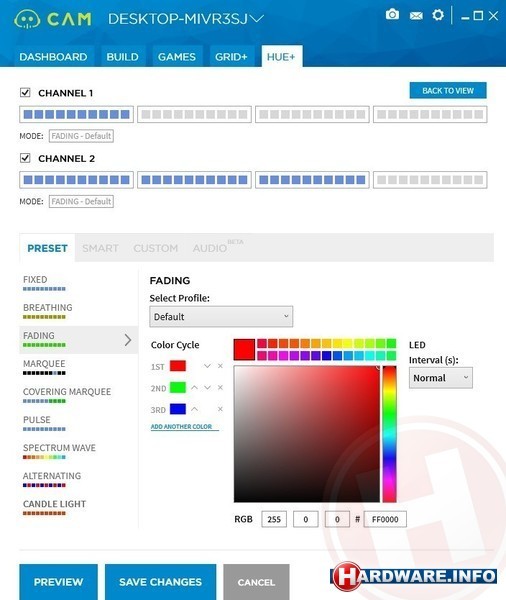Open the Select Profile Default dropdown
Image resolution: width=506 pixels, height=600 pixels.
pos(221,316)
